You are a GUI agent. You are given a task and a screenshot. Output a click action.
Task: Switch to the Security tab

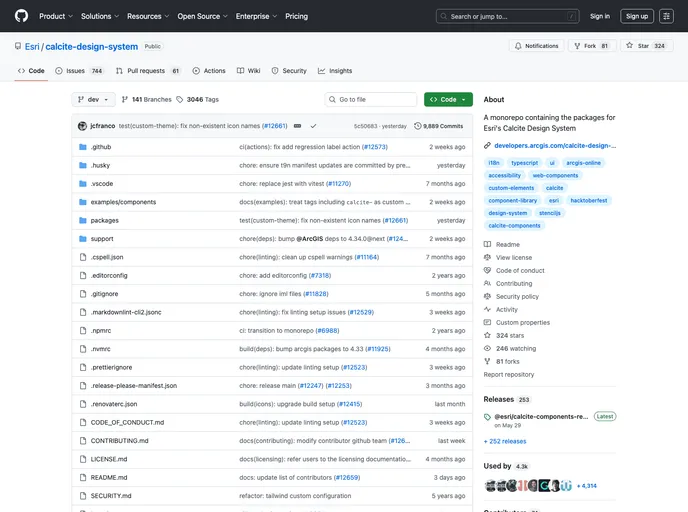(x=289, y=71)
